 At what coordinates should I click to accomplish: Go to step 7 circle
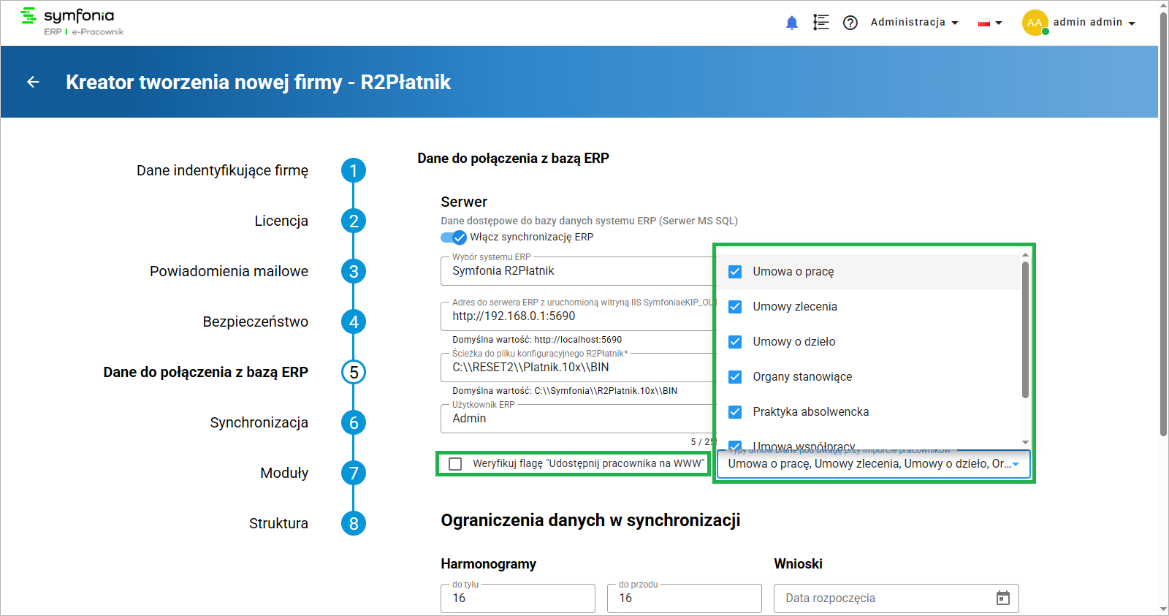pos(353,473)
